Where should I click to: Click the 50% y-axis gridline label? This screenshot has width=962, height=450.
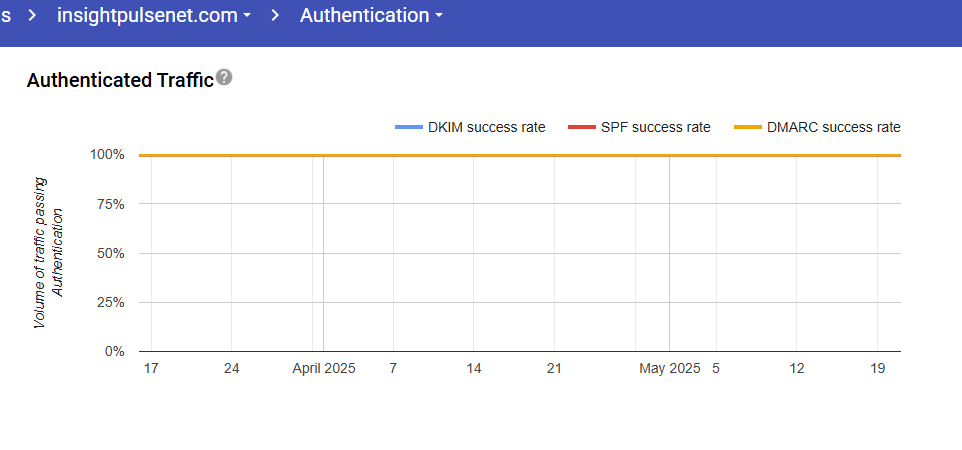[x=110, y=253]
